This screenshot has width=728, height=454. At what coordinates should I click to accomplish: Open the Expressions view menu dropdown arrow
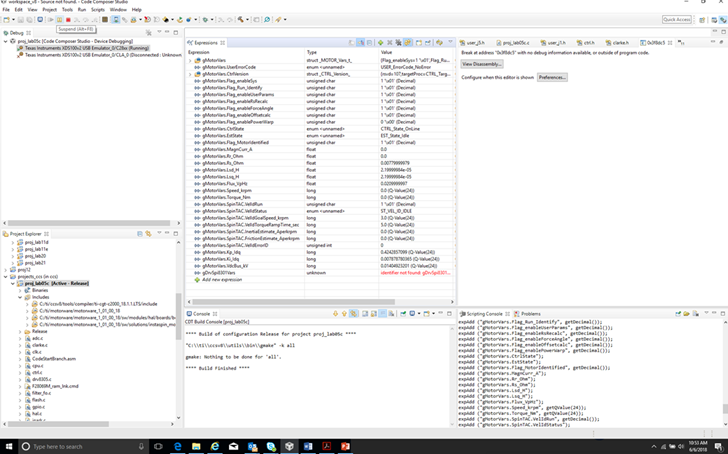(x=450, y=42)
